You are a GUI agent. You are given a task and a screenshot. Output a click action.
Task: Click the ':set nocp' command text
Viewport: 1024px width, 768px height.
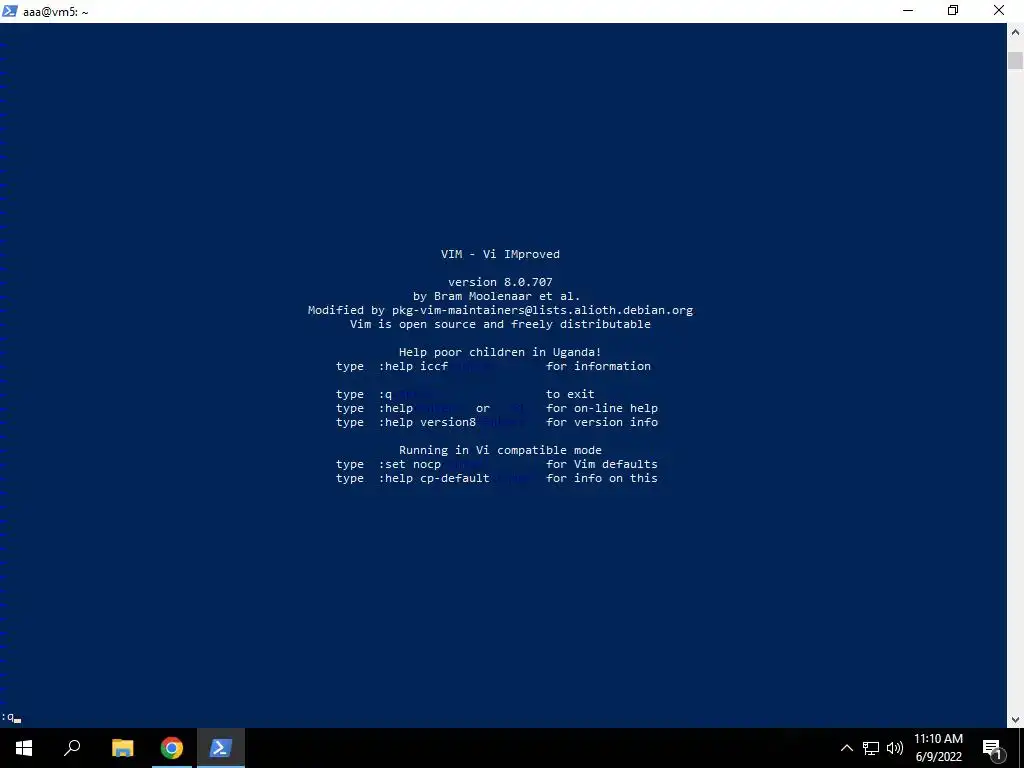coord(409,464)
